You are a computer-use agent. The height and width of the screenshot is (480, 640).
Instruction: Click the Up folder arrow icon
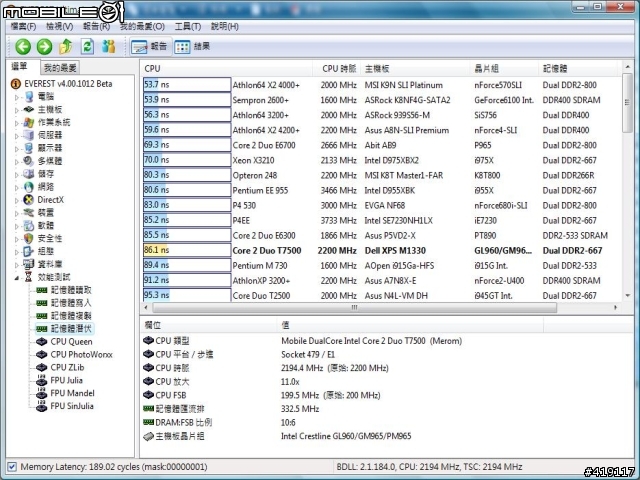click(x=66, y=47)
